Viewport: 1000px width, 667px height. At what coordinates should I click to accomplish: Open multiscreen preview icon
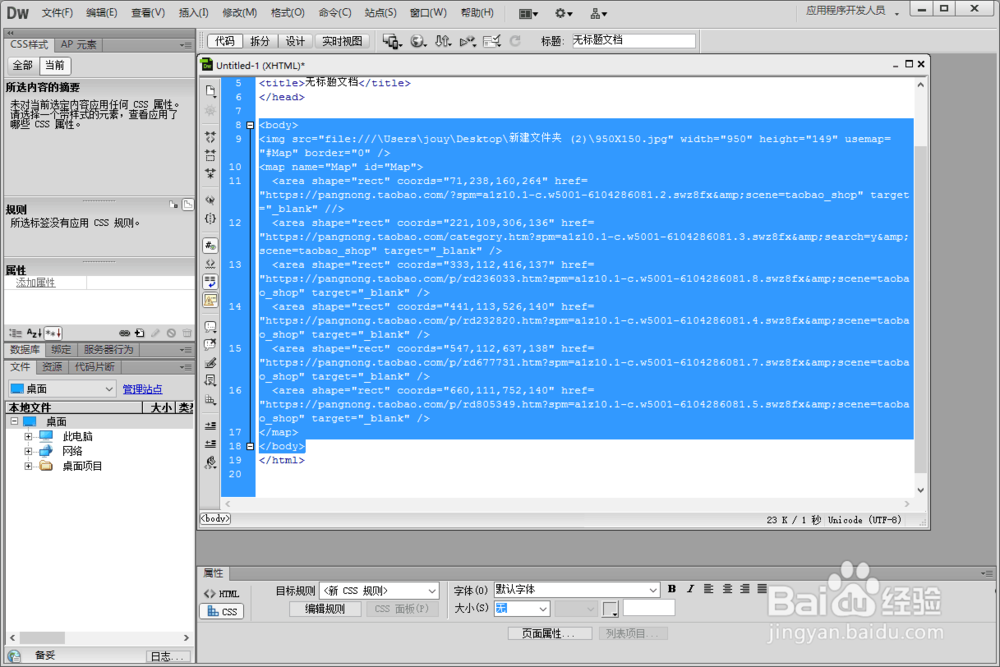[x=392, y=41]
